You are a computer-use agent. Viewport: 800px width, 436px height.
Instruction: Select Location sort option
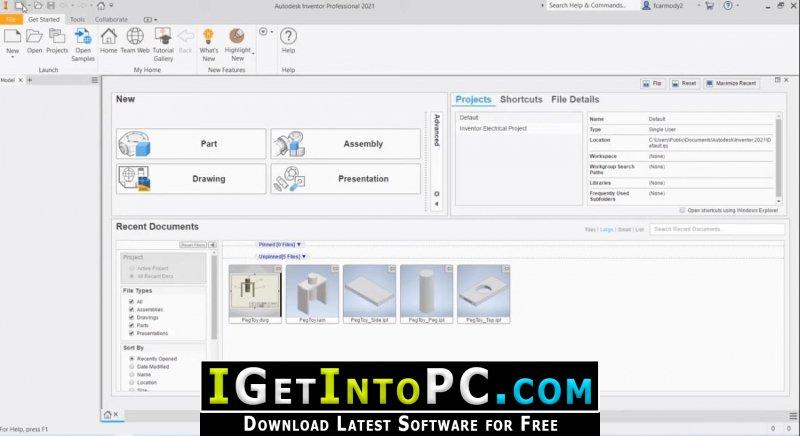pos(132,382)
